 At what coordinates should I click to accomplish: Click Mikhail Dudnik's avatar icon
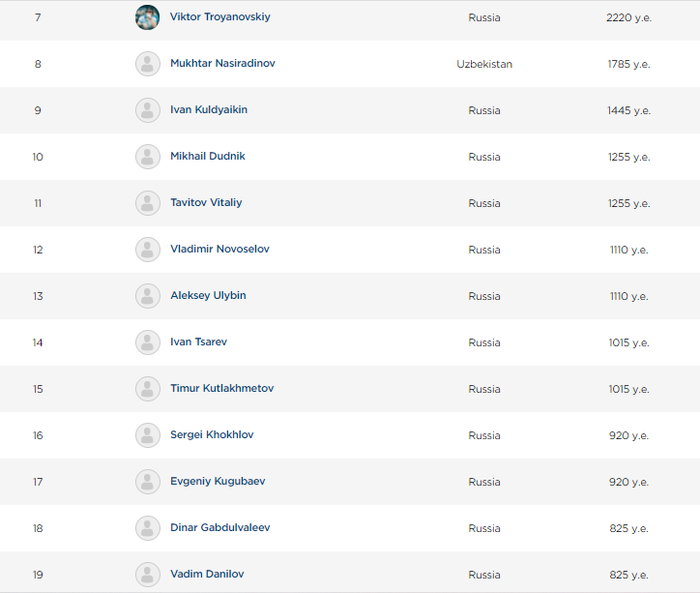[x=148, y=156]
